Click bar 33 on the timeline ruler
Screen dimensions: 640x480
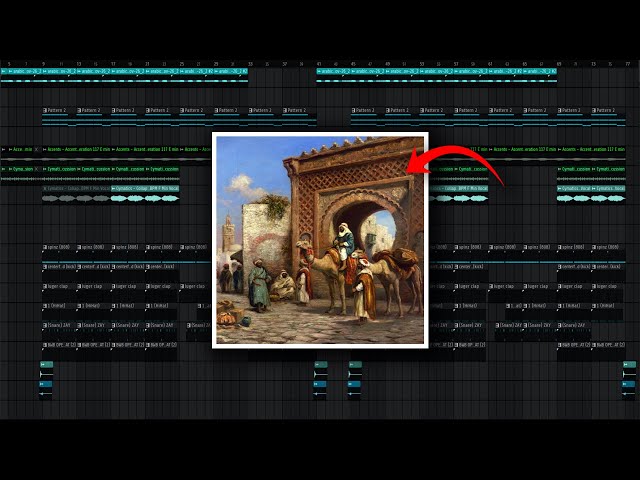[250, 64]
